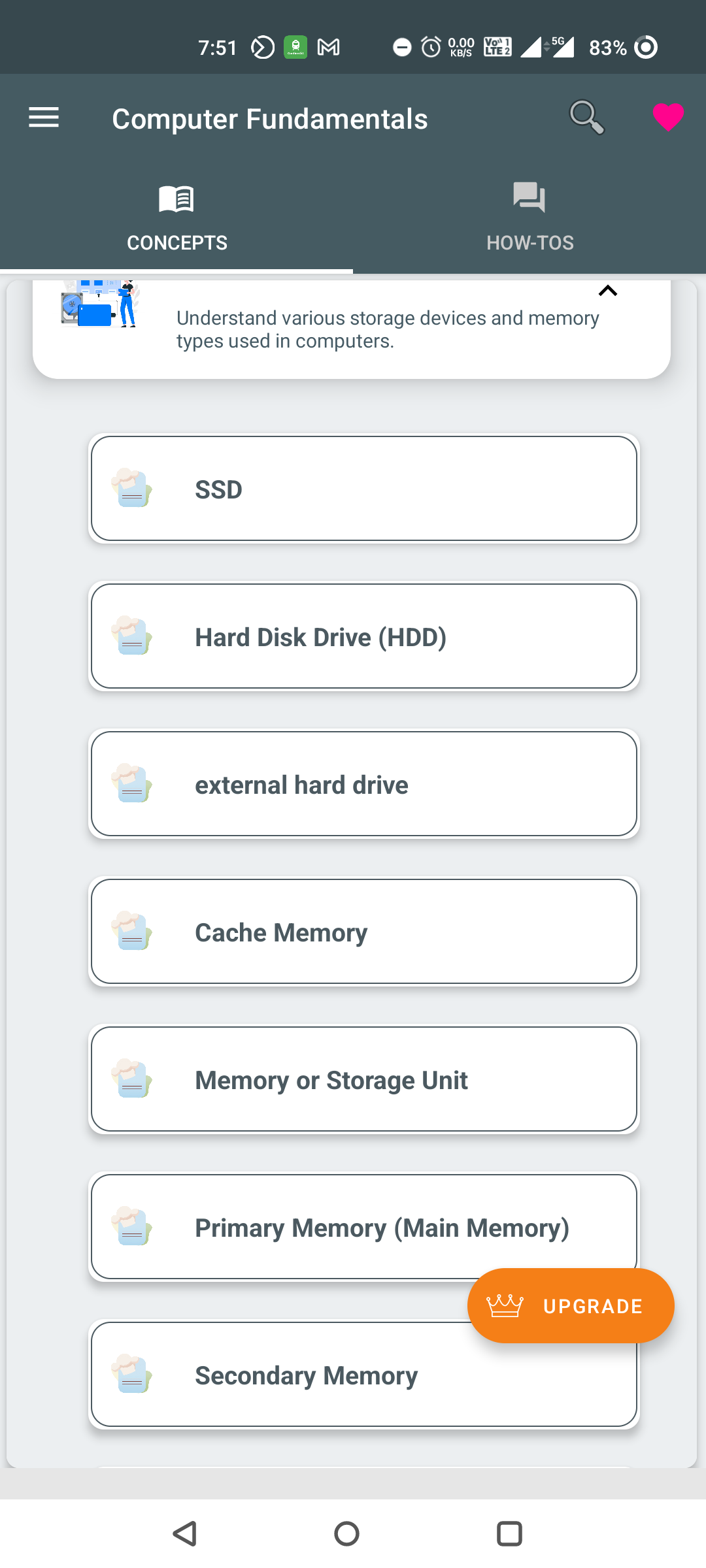Open the Cache Memory lesson
The image size is (706, 1568).
tap(363, 932)
